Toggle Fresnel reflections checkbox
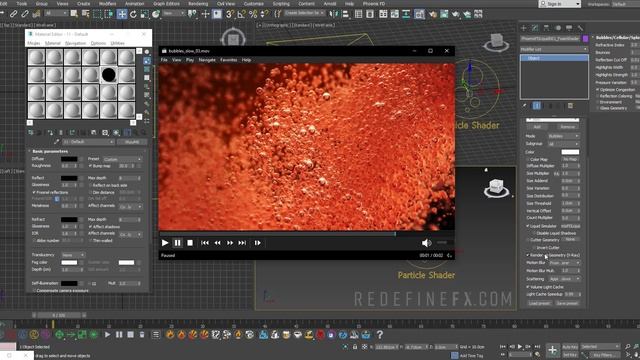640x360 pixels. [x=34, y=192]
